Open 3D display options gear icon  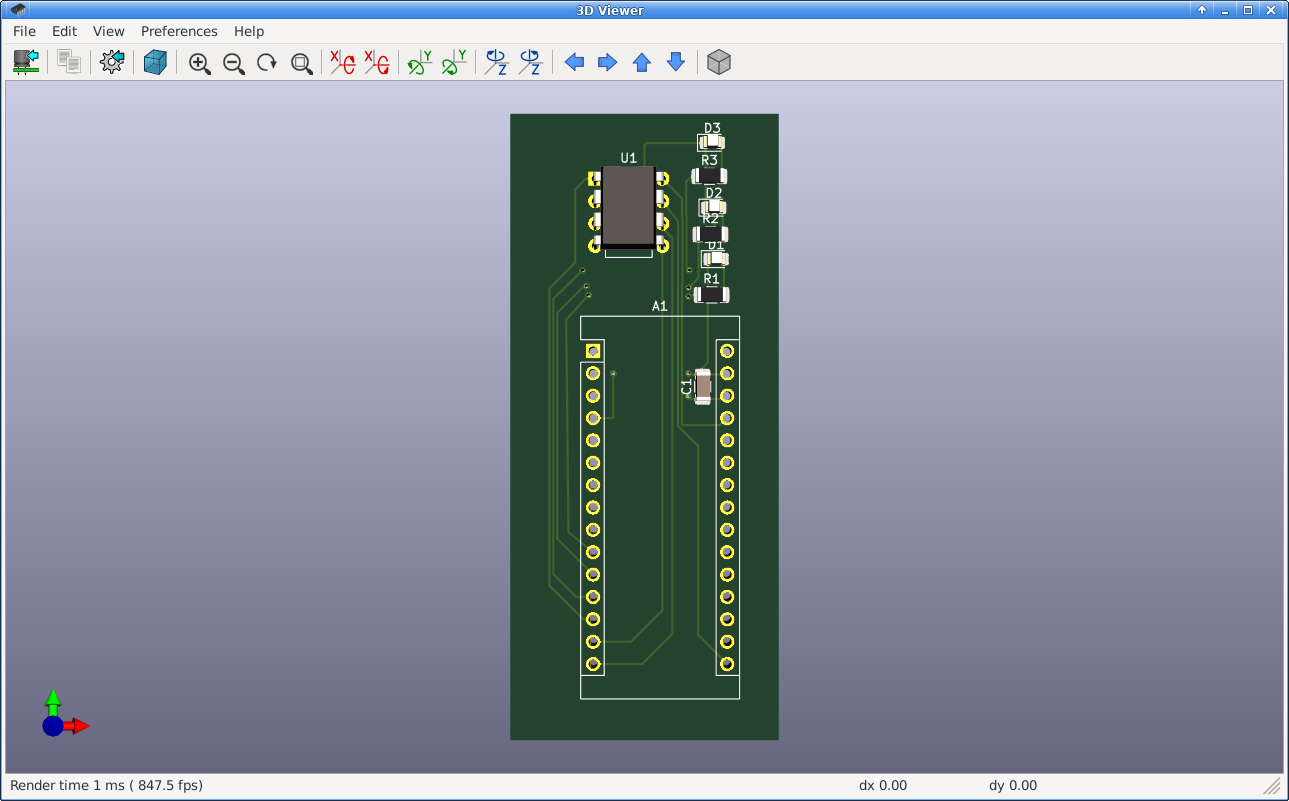(x=112, y=63)
